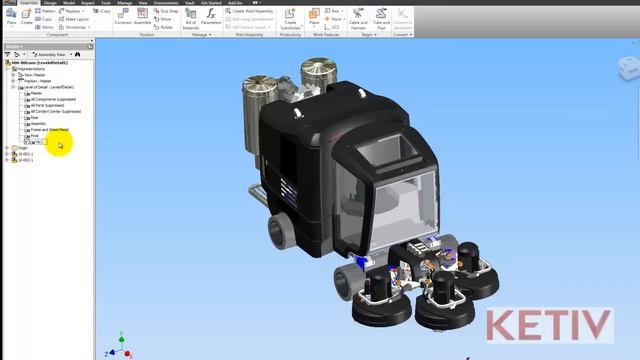Open the Add-Ins ribbon tab
This screenshot has width=640, height=360.
point(235,2)
